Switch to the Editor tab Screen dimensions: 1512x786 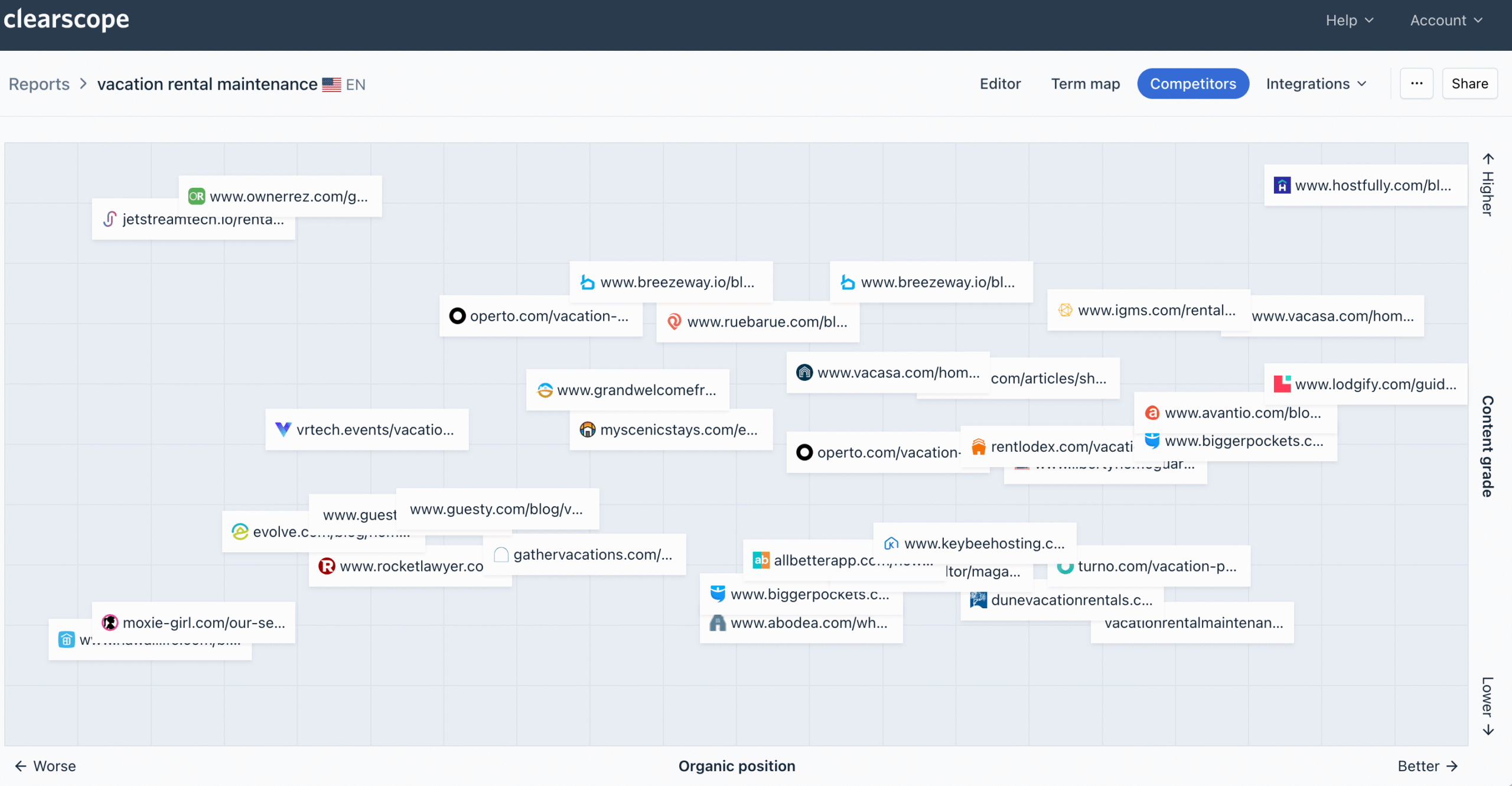(x=1000, y=83)
